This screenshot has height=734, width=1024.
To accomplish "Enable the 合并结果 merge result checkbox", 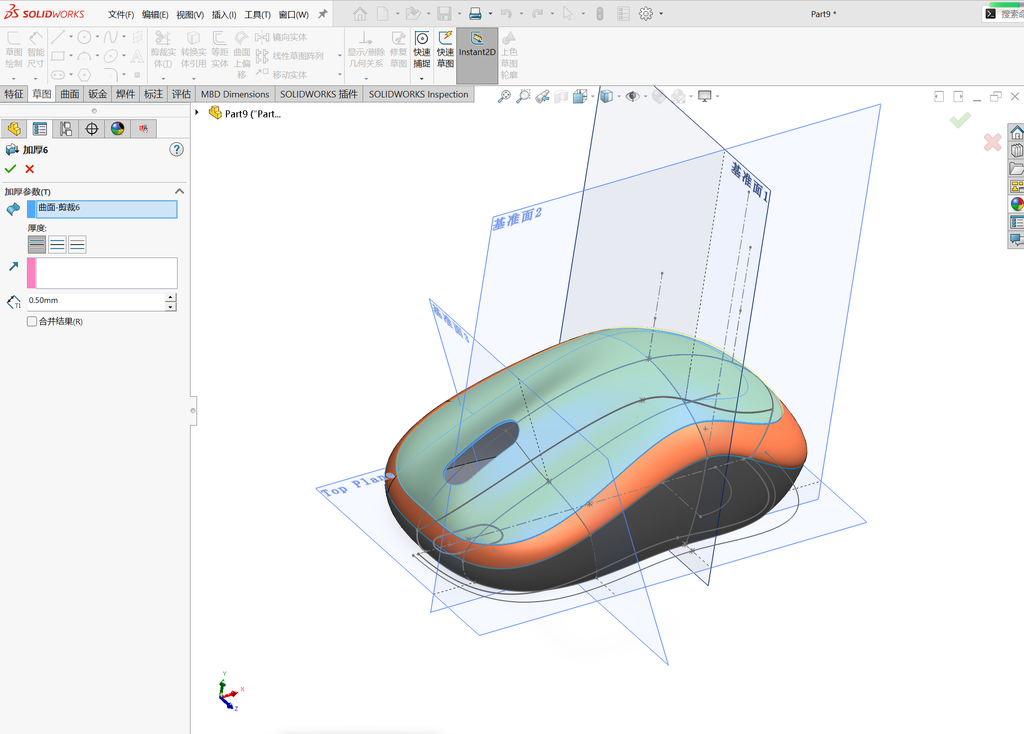I will [31, 321].
